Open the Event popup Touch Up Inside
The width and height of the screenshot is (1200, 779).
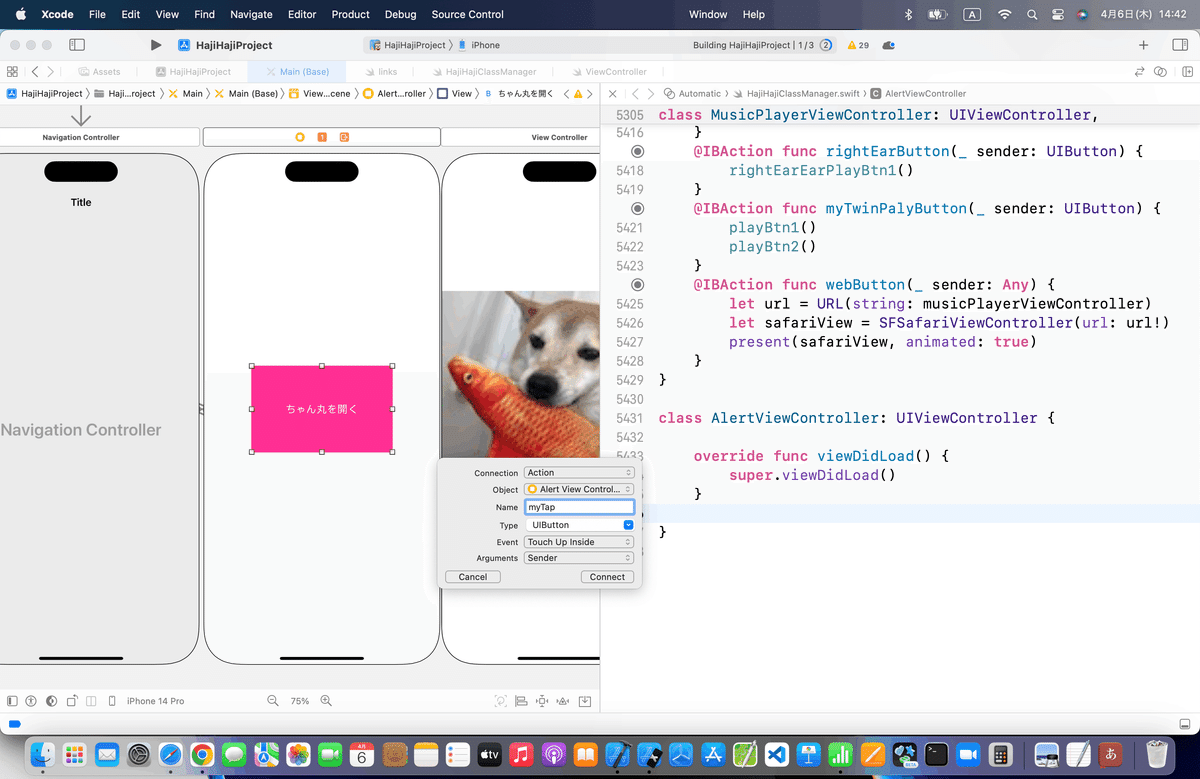point(579,542)
